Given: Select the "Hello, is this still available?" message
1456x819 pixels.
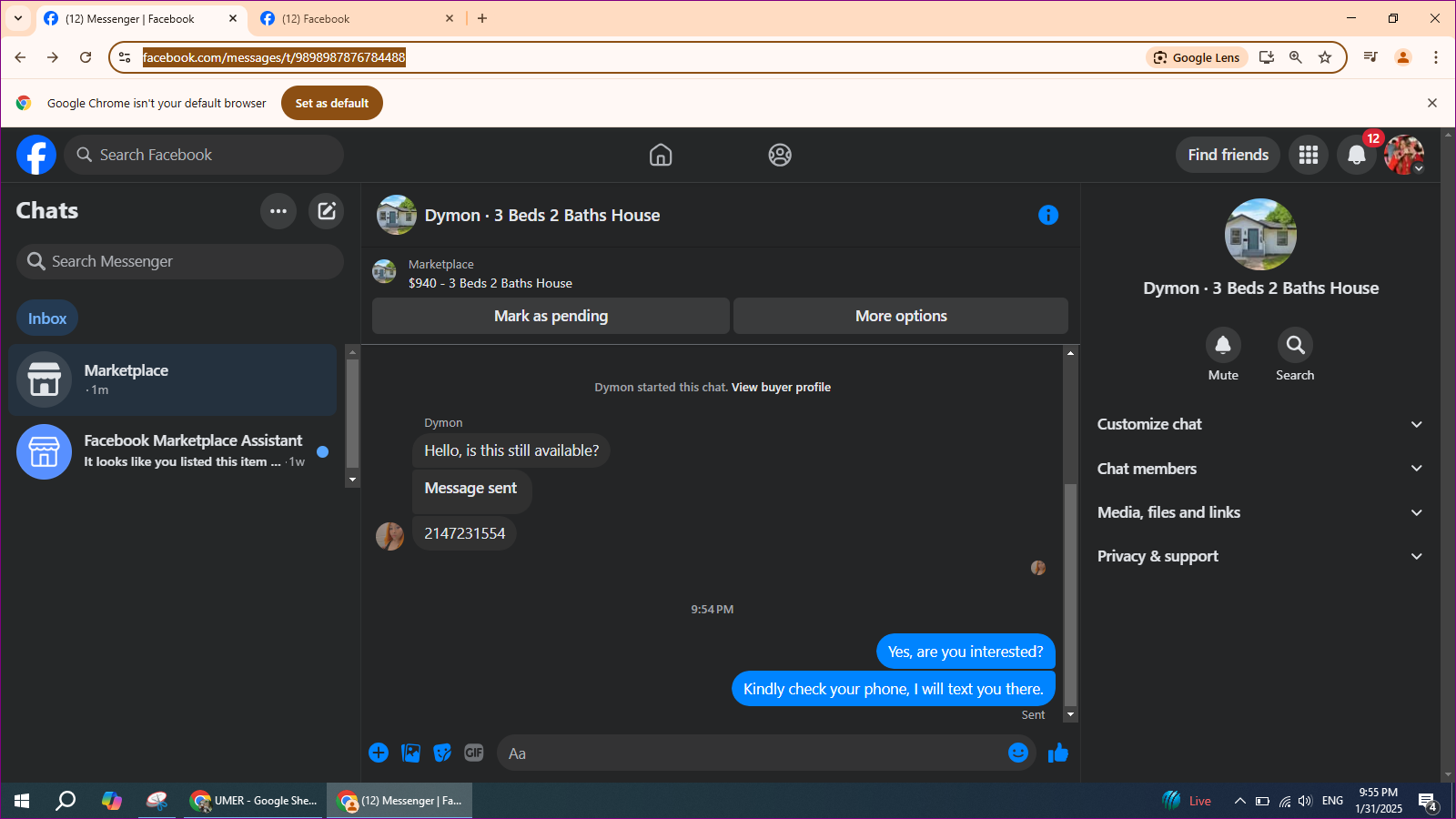Looking at the screenshot, I should [511, 450].
